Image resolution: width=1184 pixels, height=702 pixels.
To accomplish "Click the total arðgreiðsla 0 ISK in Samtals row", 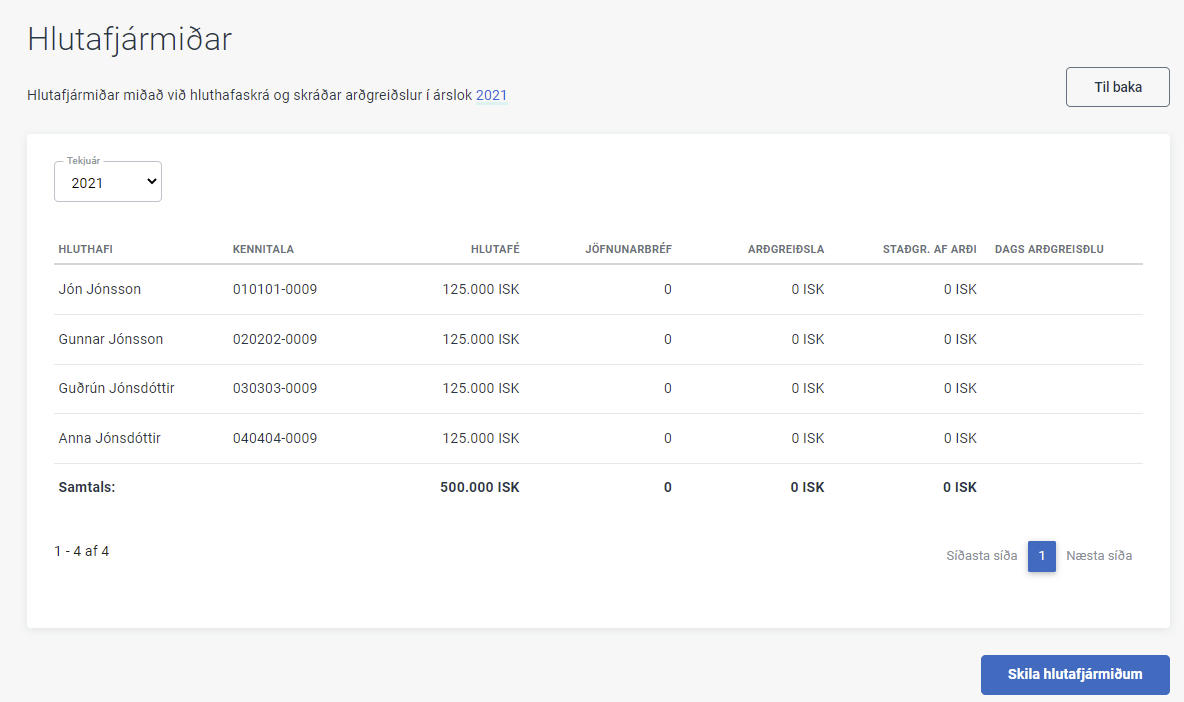I will click(807, 487).
